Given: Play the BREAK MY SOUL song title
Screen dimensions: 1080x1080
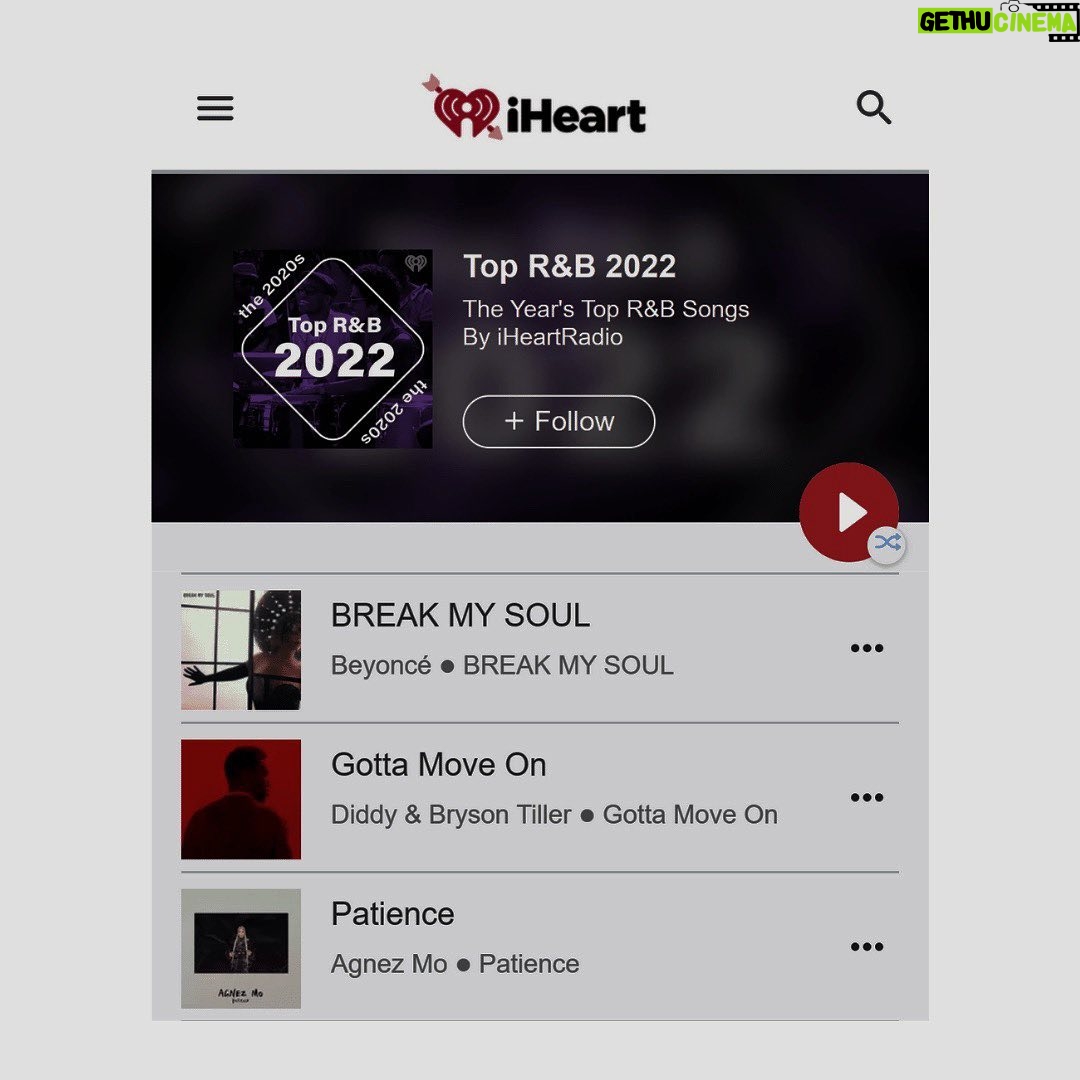Looking at the screenshot, I should tap(460, 615).
